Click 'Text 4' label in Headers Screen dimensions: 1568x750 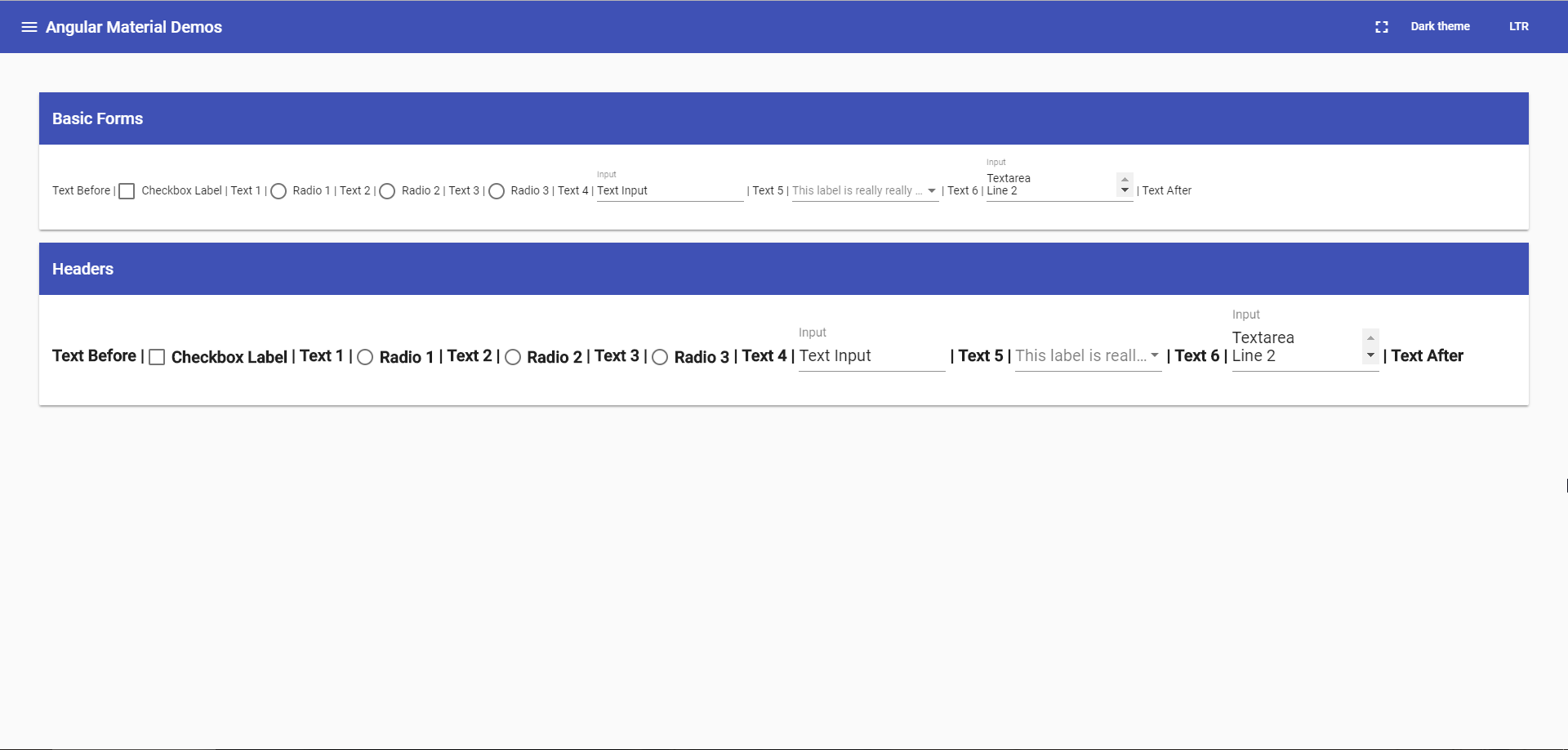[764, 356]
